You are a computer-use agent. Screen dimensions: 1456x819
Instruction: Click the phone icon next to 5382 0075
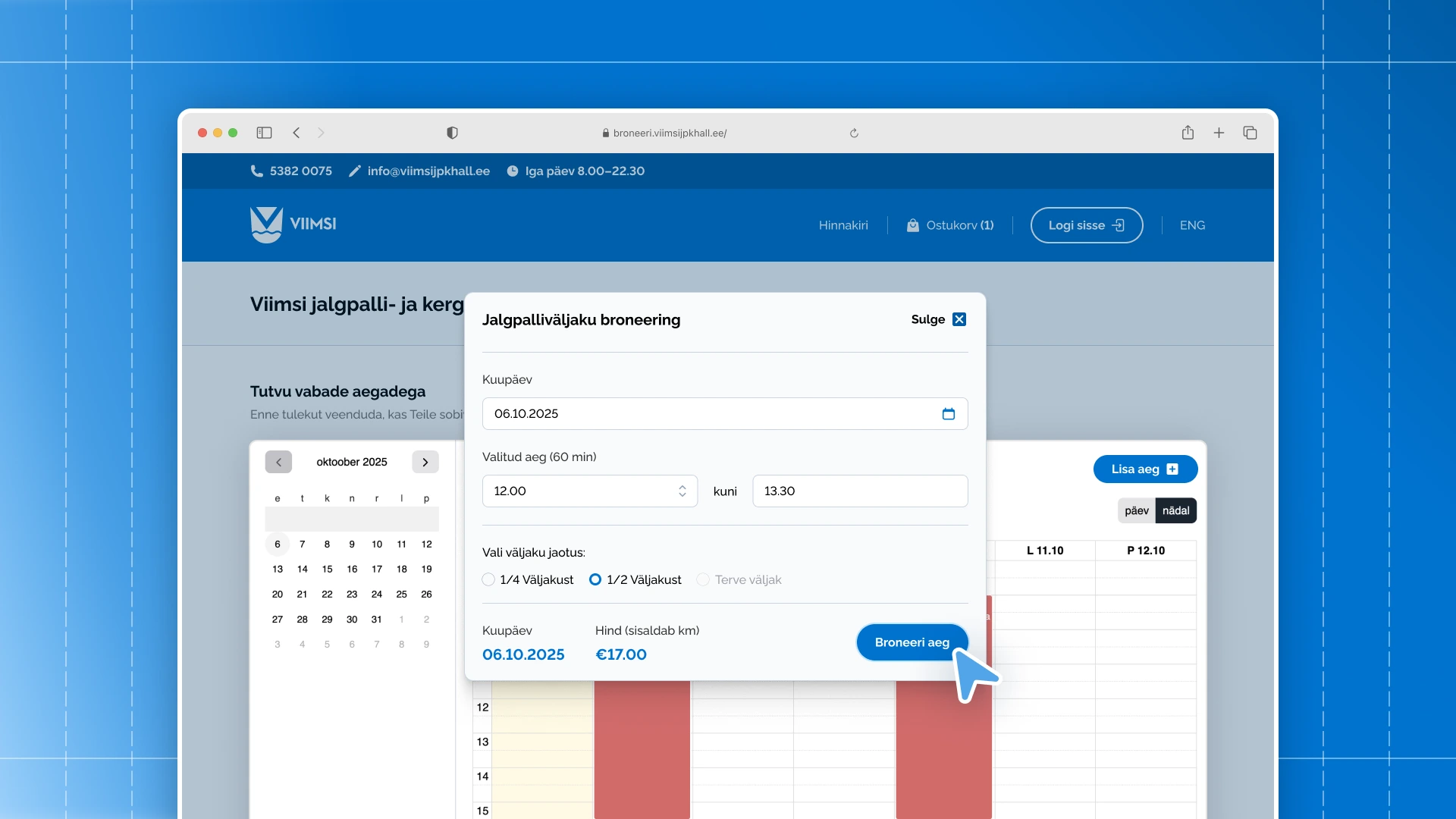pyautogui.click(x=256, y=171)
